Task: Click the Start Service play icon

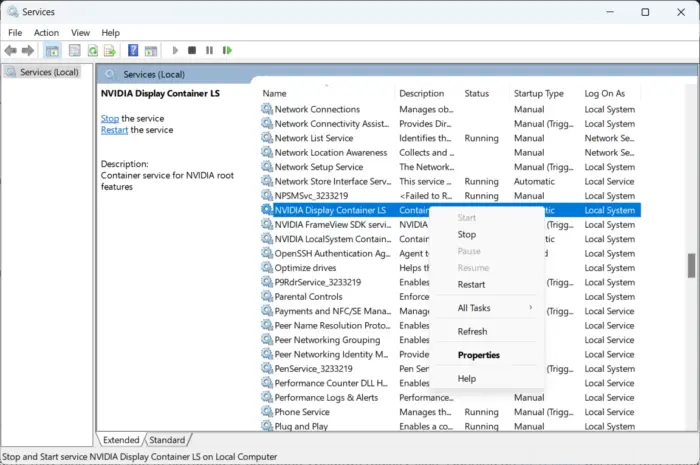Action: coord(175,50)
